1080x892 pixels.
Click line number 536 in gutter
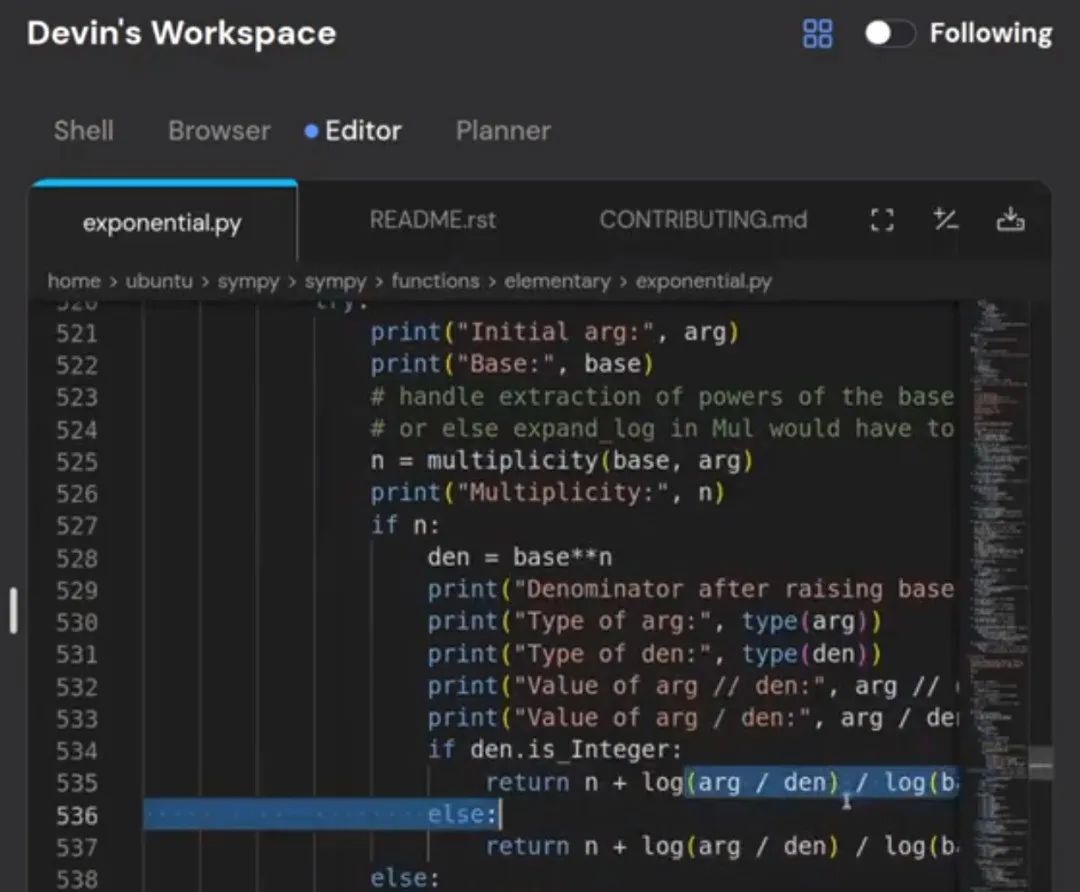(x=76, y=815)
